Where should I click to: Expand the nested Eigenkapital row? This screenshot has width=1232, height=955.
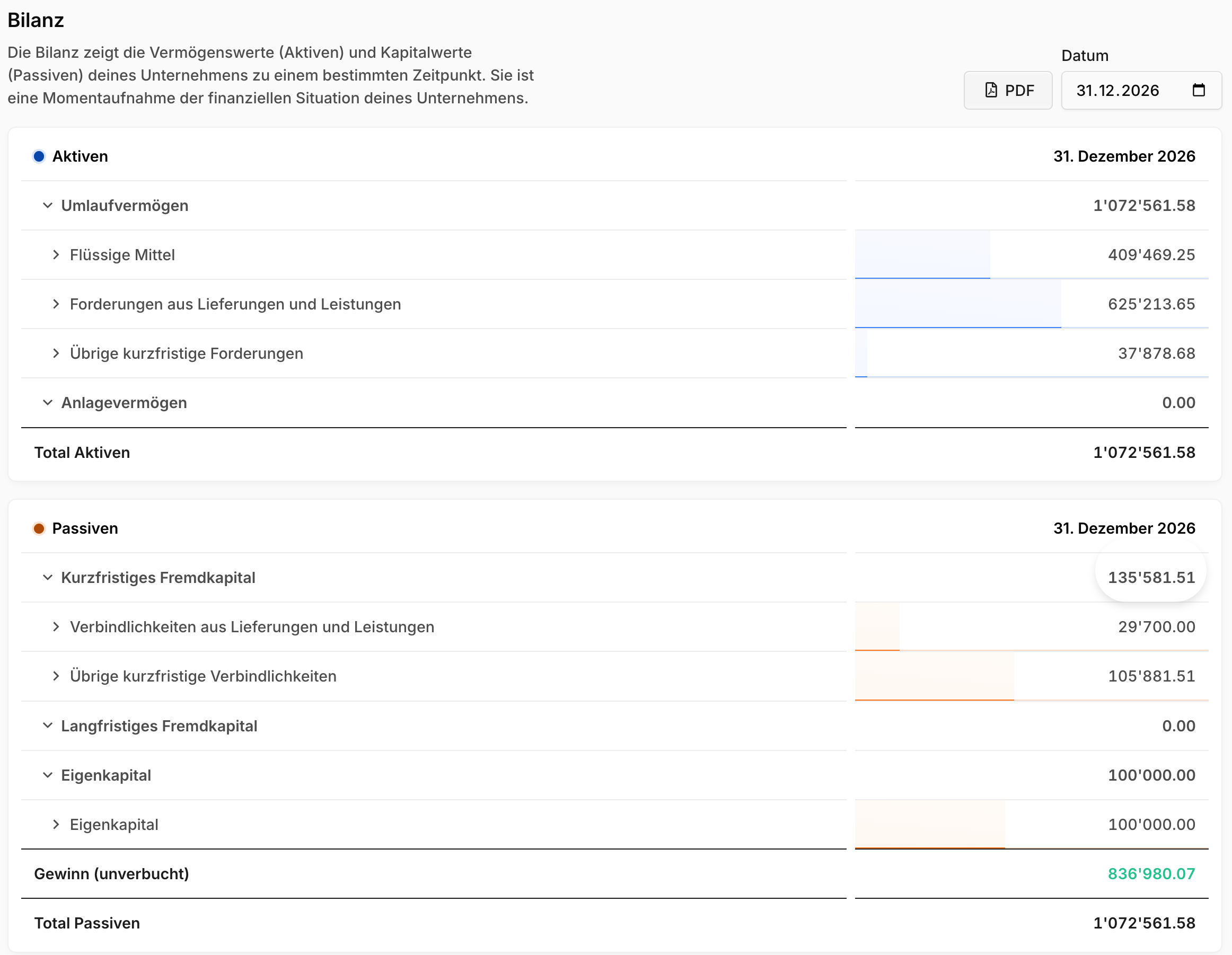(x=56, y=825)
